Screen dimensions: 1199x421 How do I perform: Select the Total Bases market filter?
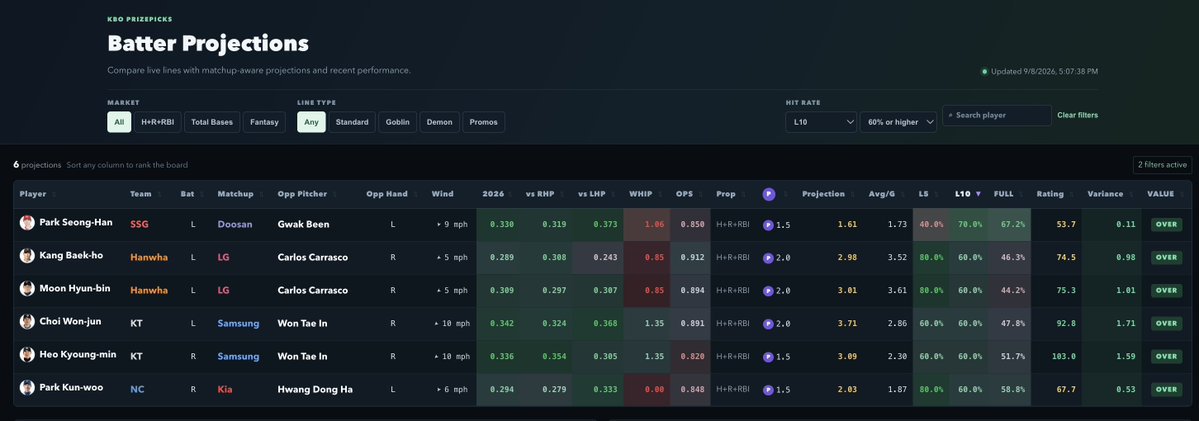tap(212, 122)
